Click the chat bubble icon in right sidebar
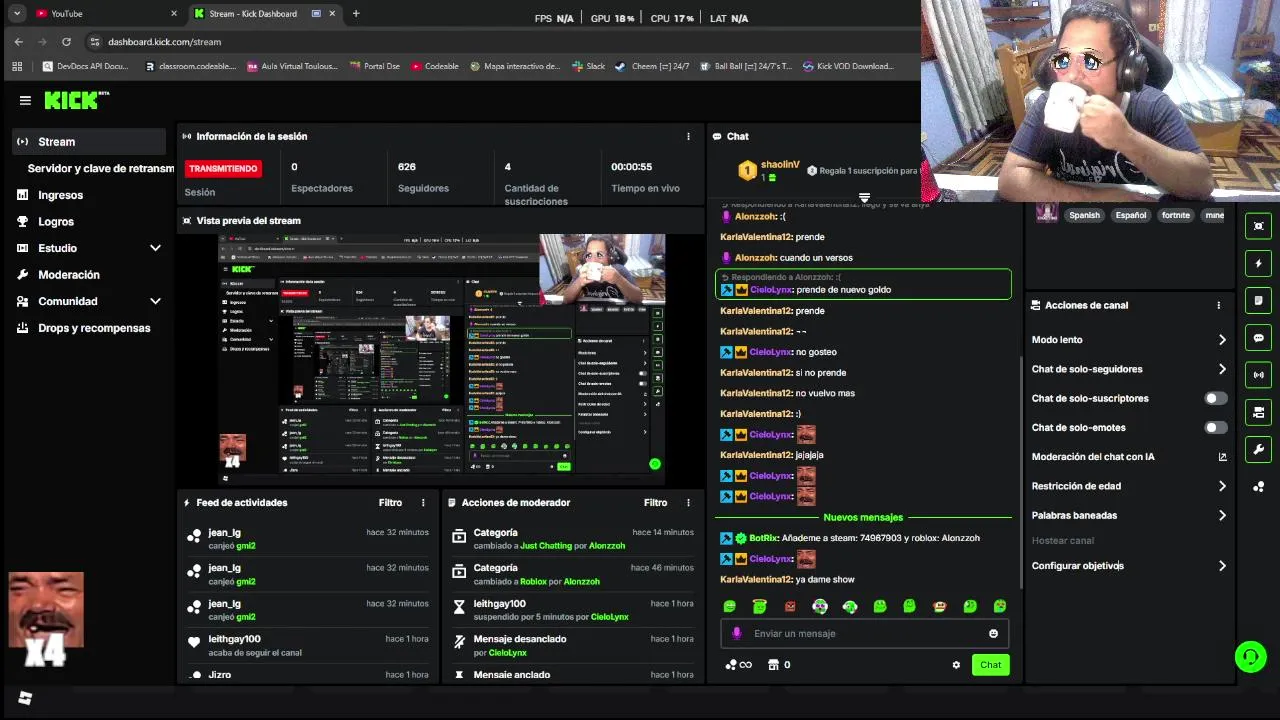Screen dimensions: 1280x720 [1259, 338]
